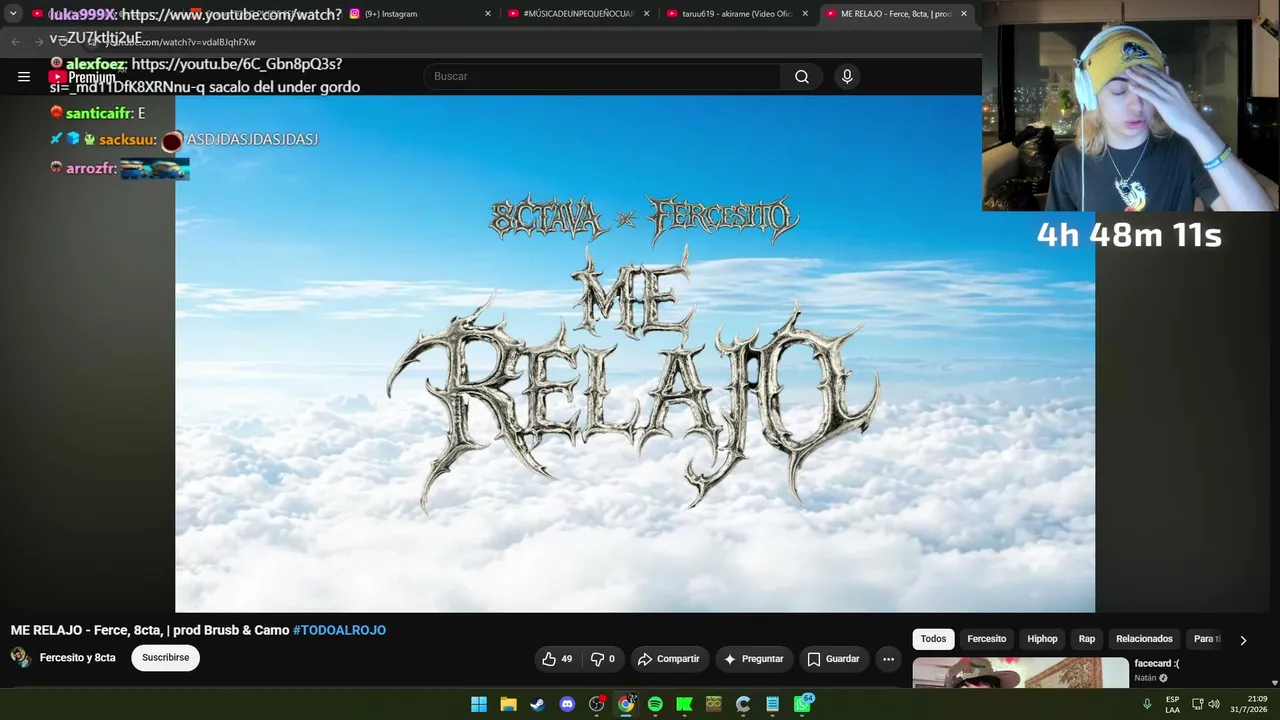Close the taruu619 - akirame tab

805,14
